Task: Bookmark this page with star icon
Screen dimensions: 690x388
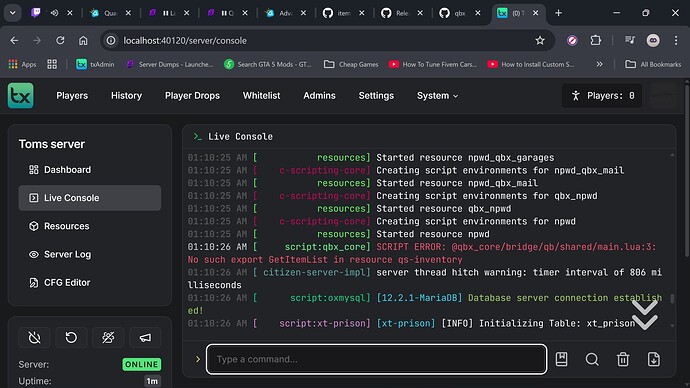Action: [540, 40]
